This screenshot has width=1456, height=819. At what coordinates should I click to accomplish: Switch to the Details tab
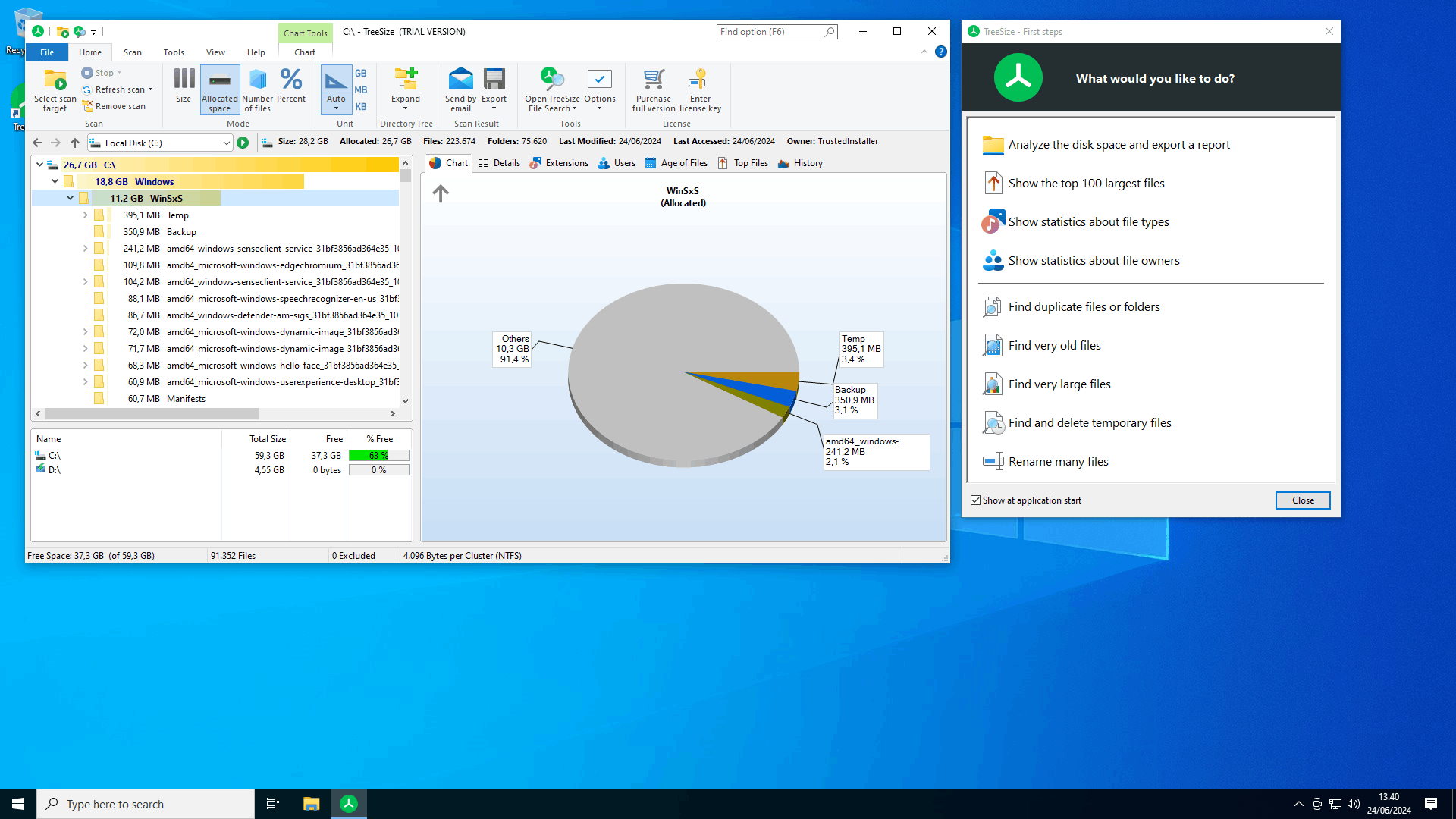click(499, 163)
